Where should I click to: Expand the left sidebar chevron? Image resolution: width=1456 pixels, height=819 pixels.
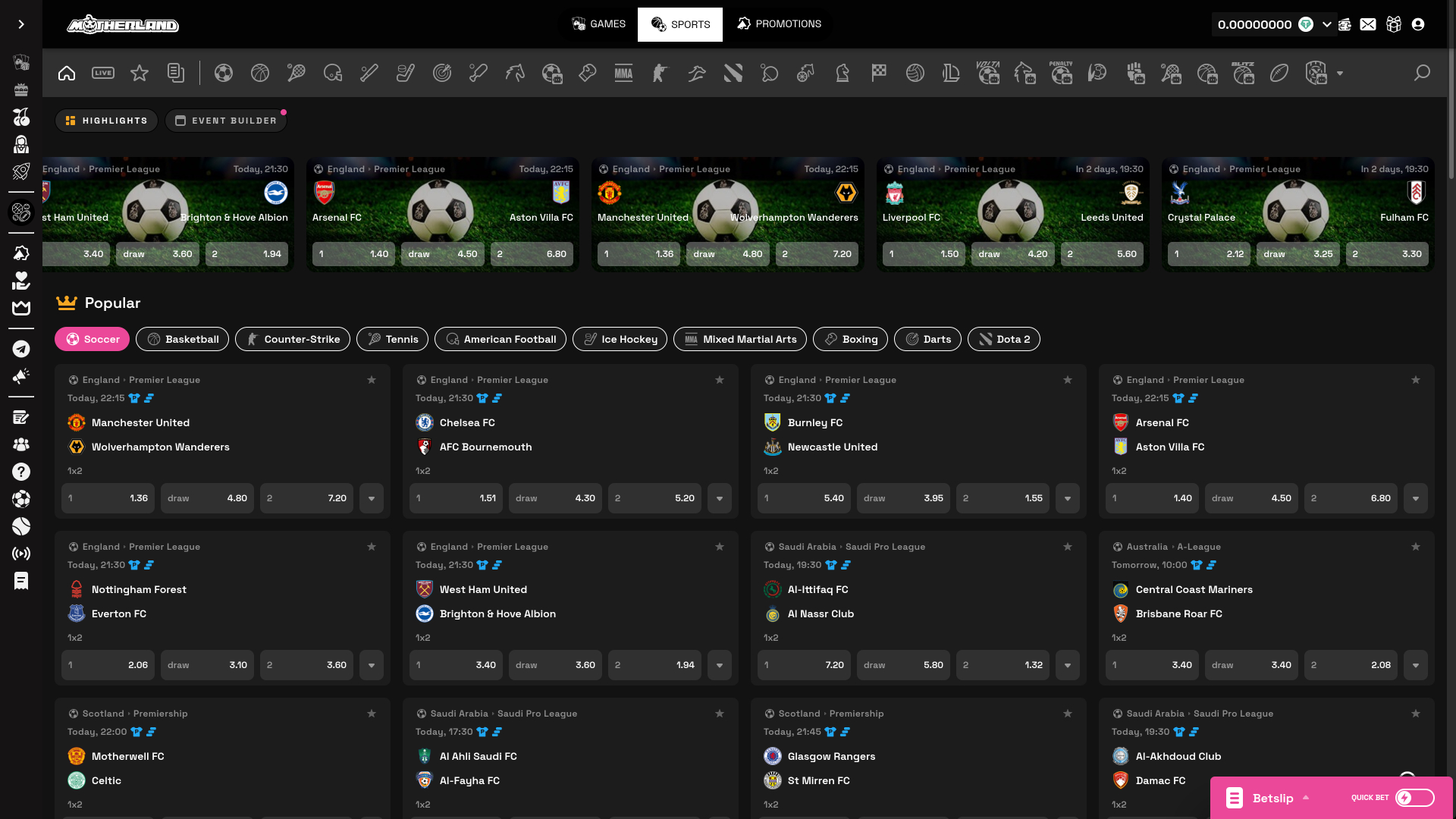point(21,24)
